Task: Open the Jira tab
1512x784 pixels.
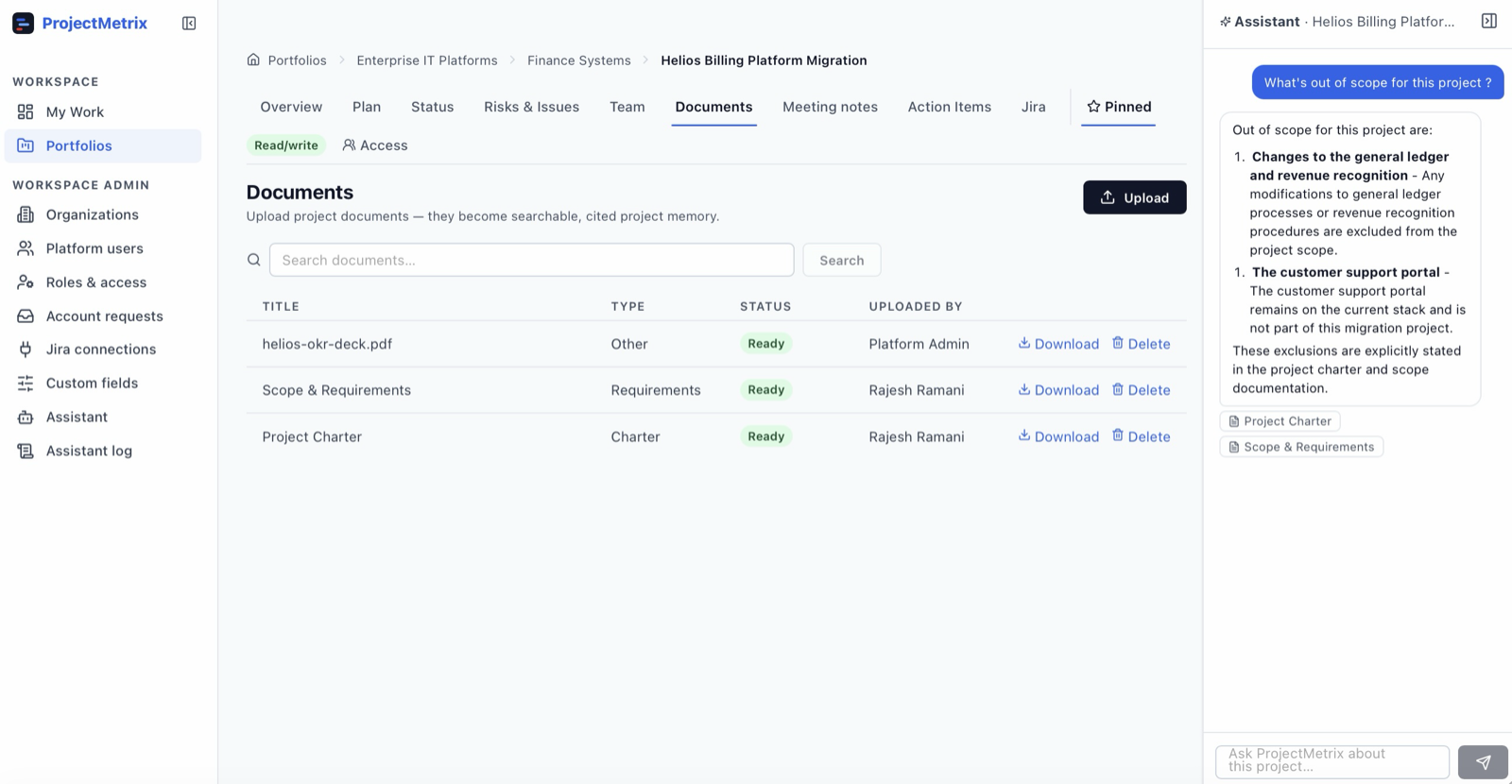Action: click(x=1034, y=107)
